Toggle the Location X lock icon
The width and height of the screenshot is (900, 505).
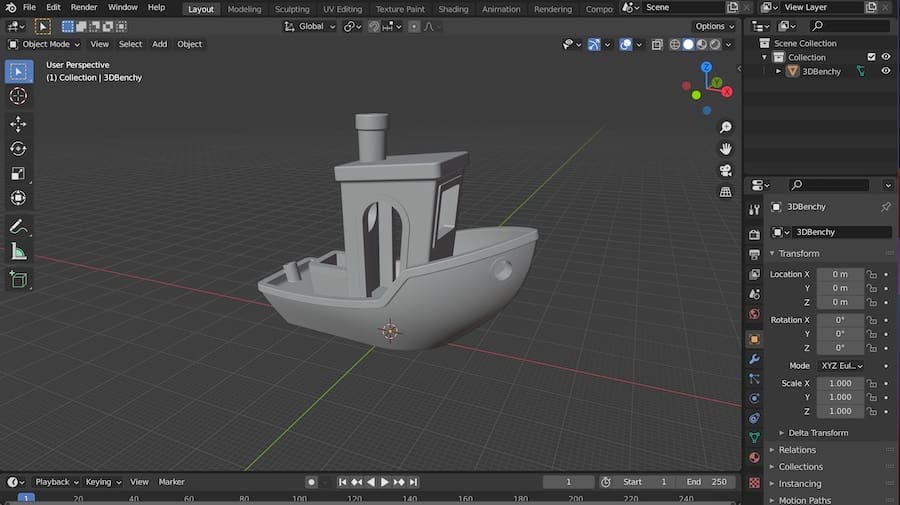click(872, 274)
